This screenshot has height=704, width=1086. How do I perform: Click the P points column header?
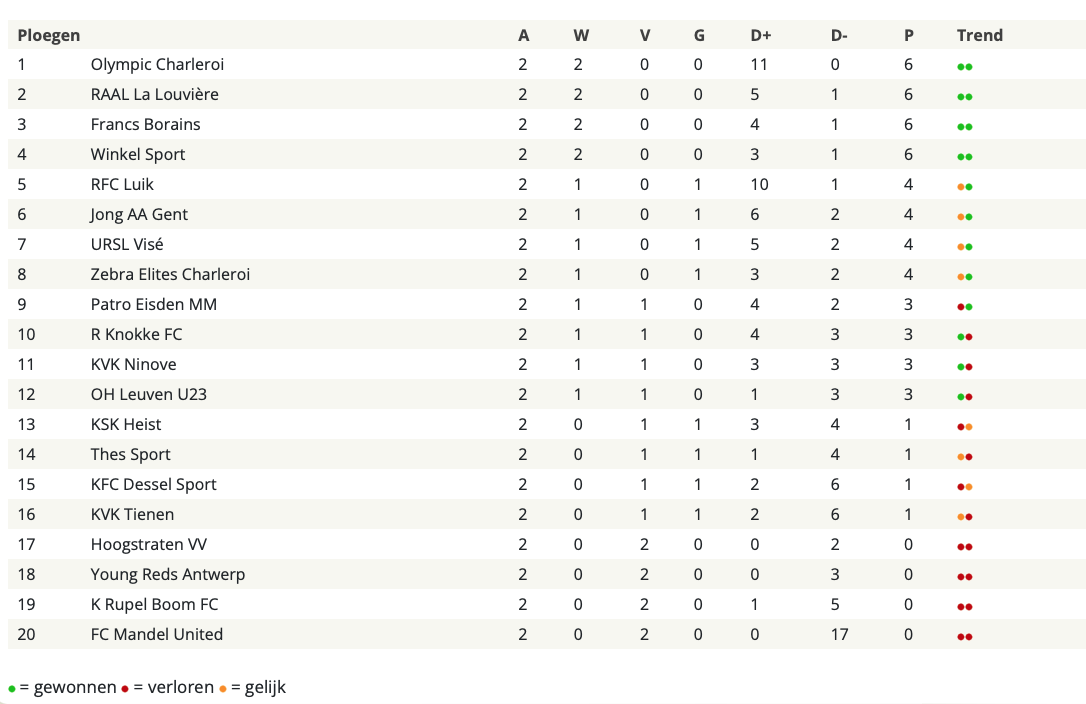909,35
